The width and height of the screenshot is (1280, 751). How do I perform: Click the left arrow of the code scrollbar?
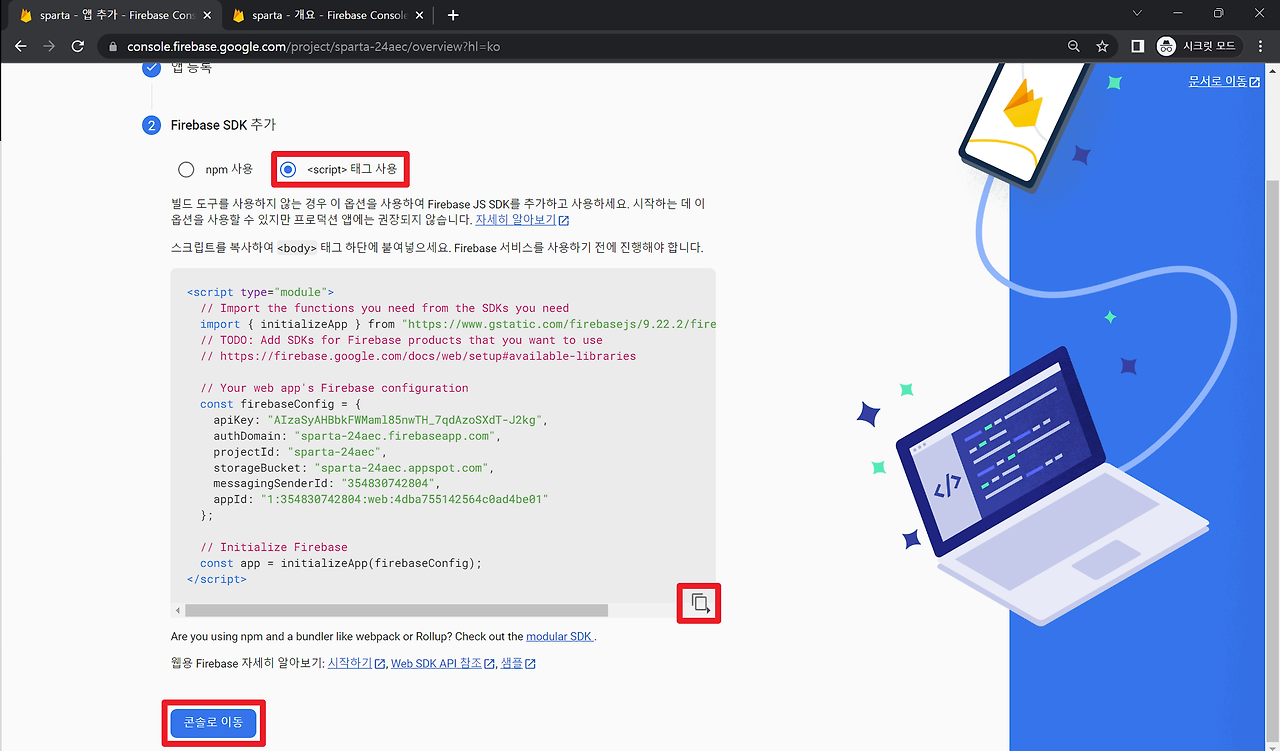pyautogui.click(x=178, y=610)
